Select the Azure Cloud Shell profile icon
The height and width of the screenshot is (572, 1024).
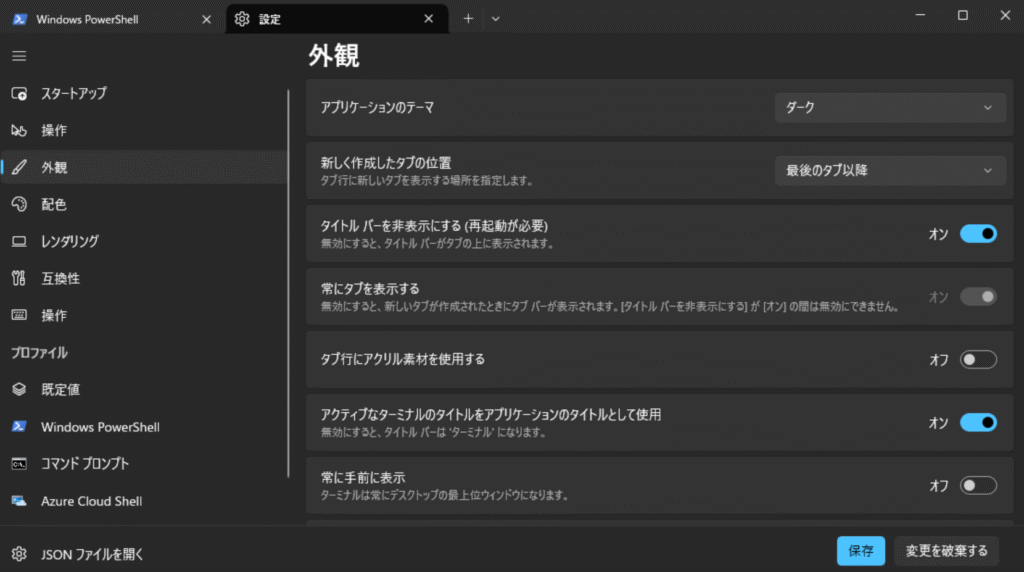pyautogui.click(x=19, y=501)
